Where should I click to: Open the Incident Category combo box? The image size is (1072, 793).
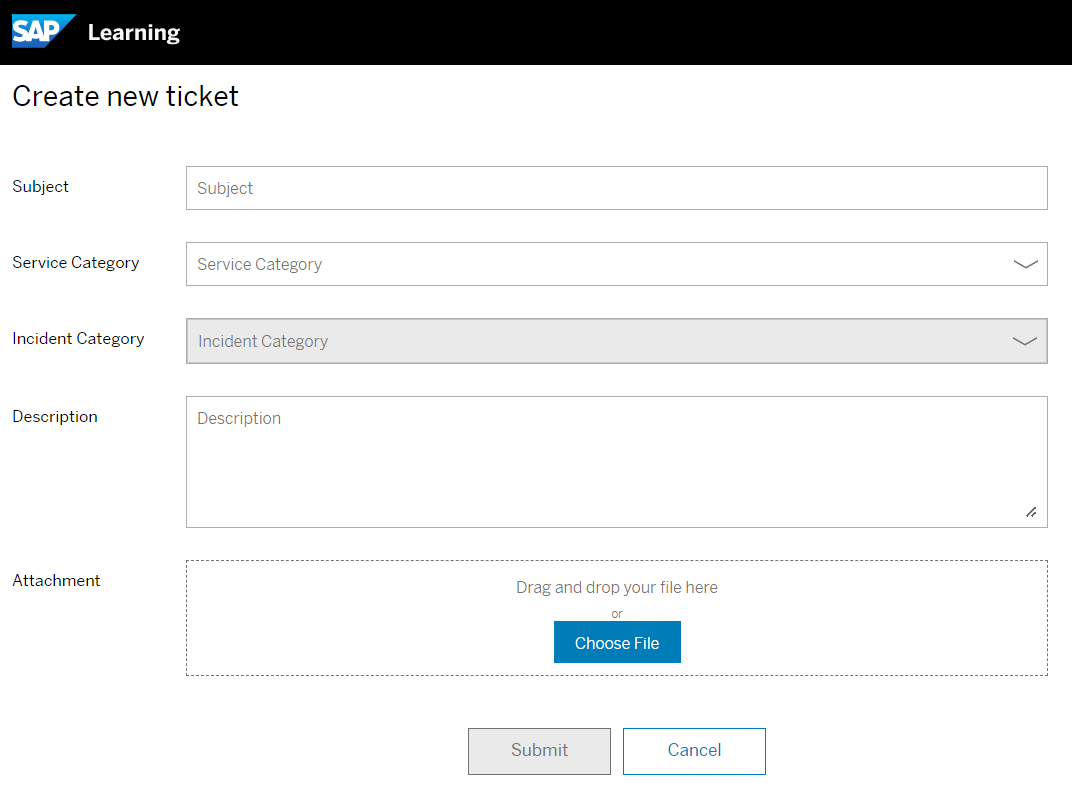point(617,341)
